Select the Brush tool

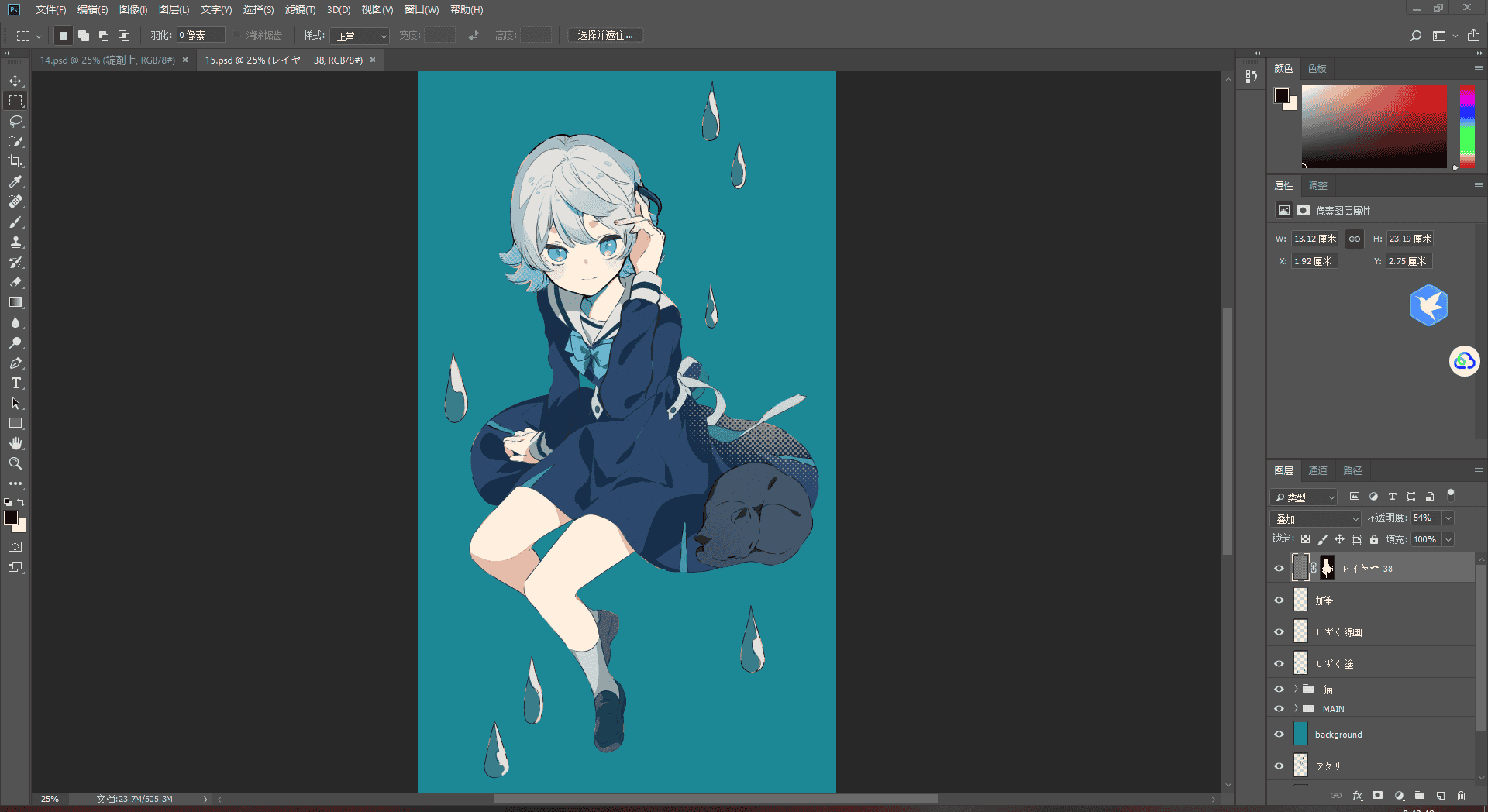15,222
